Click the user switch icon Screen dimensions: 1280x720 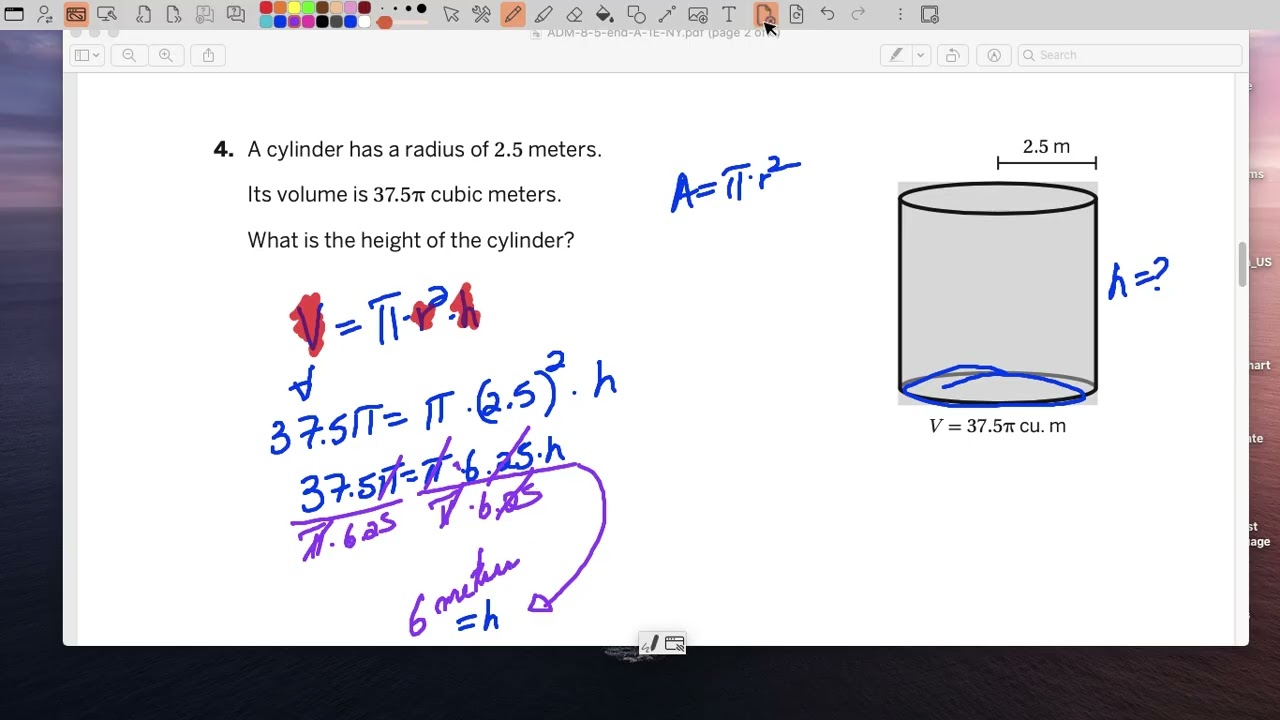pyautogui.click(x=45, y=14)
